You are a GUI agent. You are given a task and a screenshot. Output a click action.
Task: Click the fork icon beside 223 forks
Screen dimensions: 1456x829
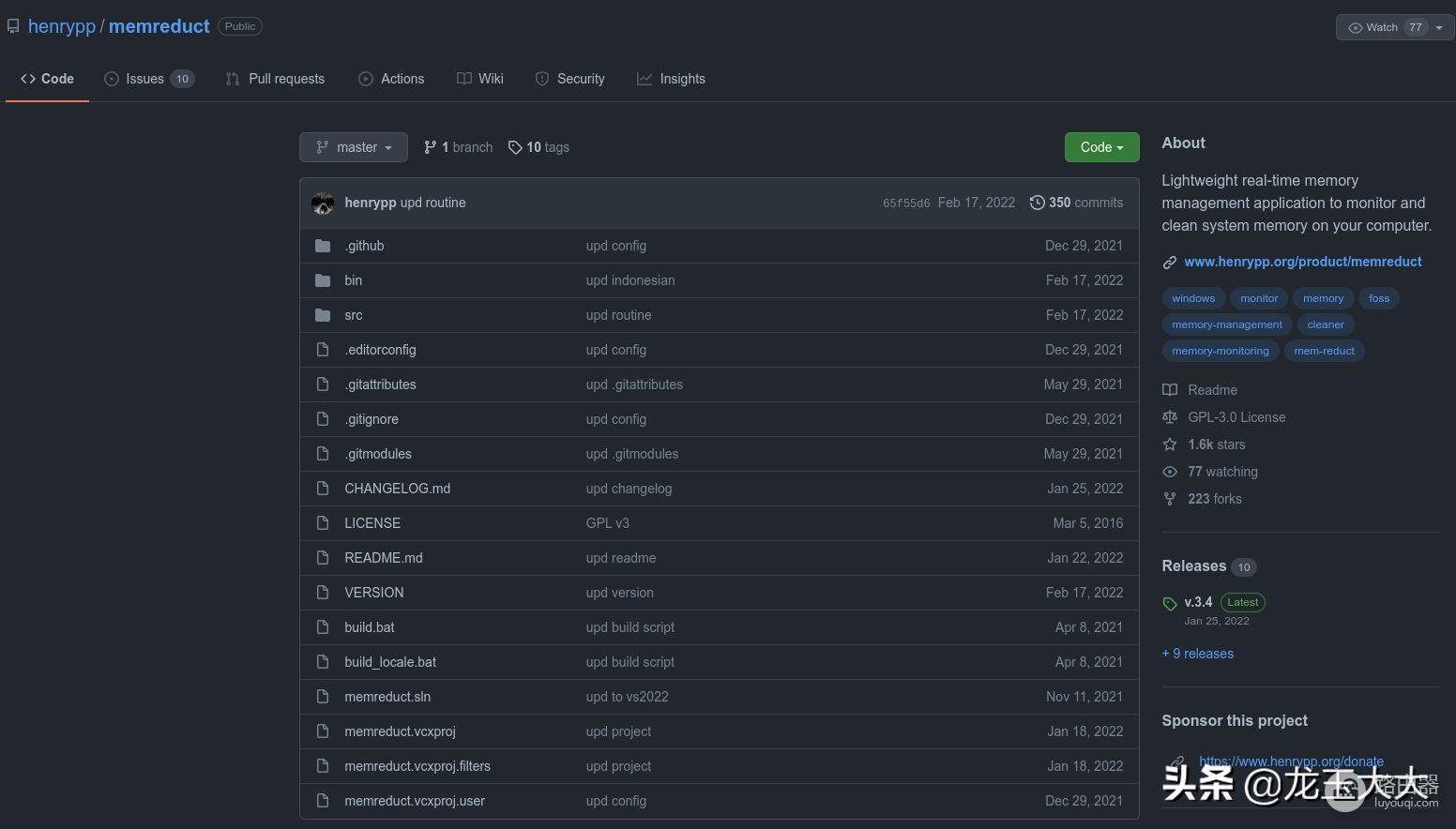[x=1170, y=499]
